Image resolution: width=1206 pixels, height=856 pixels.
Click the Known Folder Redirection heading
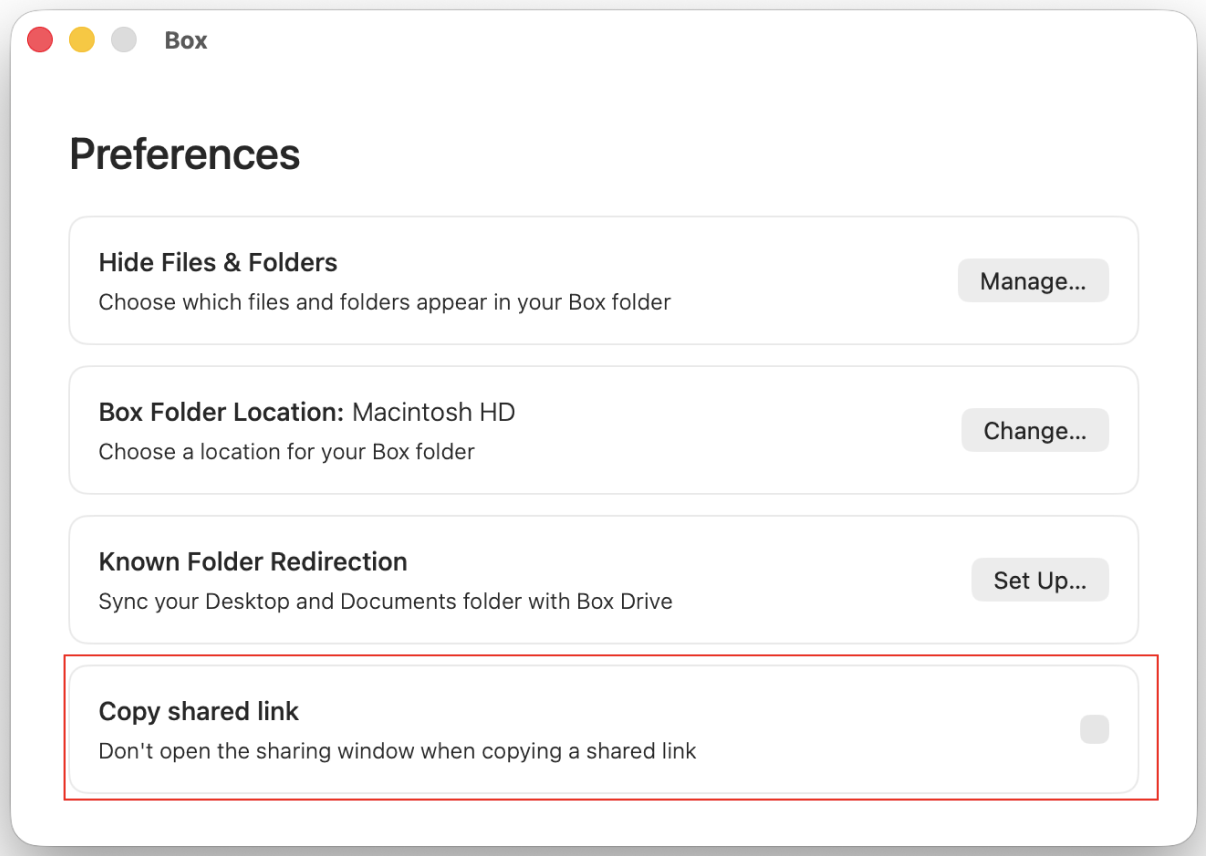point(253,561)
